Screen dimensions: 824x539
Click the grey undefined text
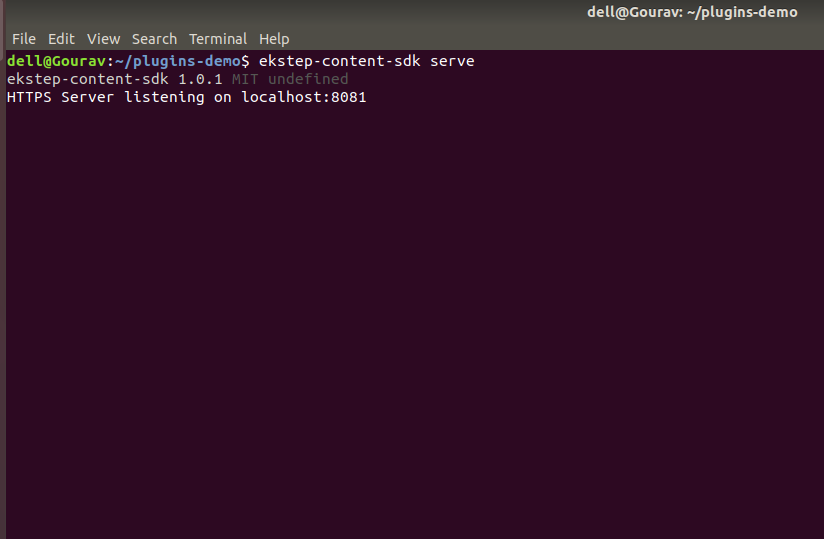(308, 79)
